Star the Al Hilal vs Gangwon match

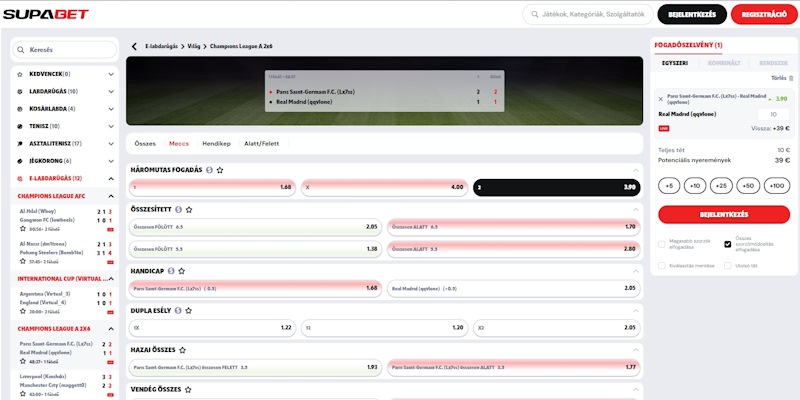(x=22, y=229)
